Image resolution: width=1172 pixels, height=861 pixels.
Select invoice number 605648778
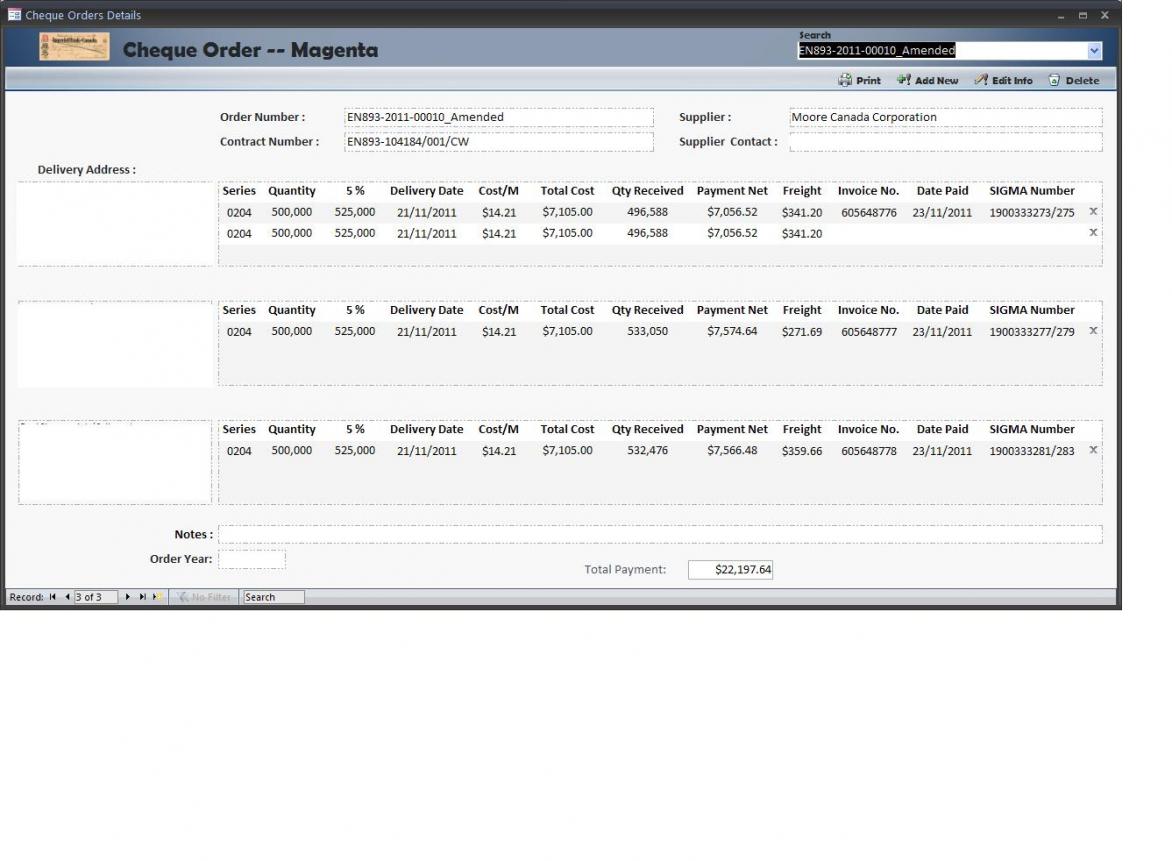pos(869,451)
